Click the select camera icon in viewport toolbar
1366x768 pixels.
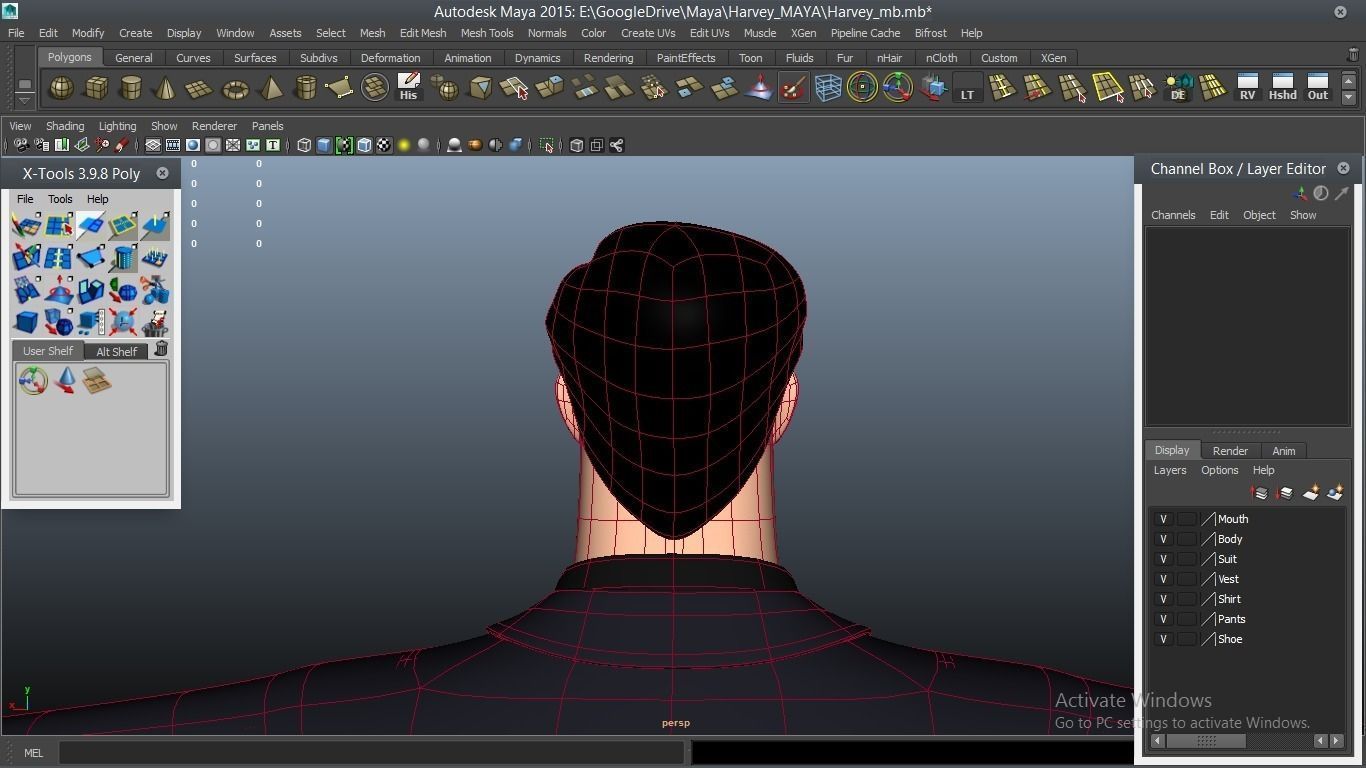point(21,146)
